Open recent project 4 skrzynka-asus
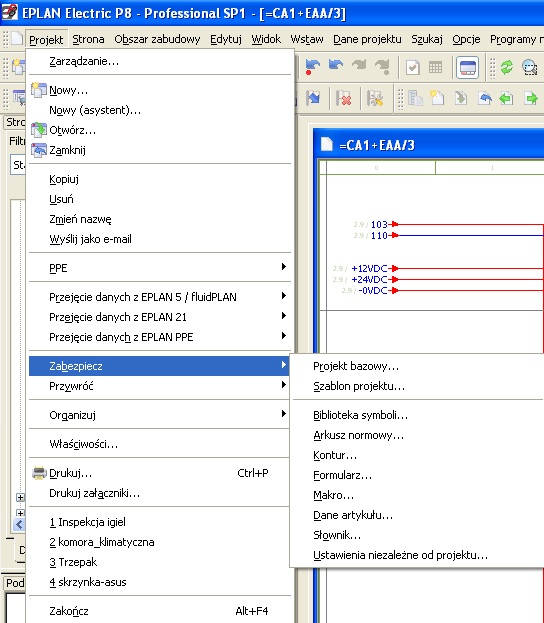Viewport: 544px width, 623px height. (x=160, y=582)
